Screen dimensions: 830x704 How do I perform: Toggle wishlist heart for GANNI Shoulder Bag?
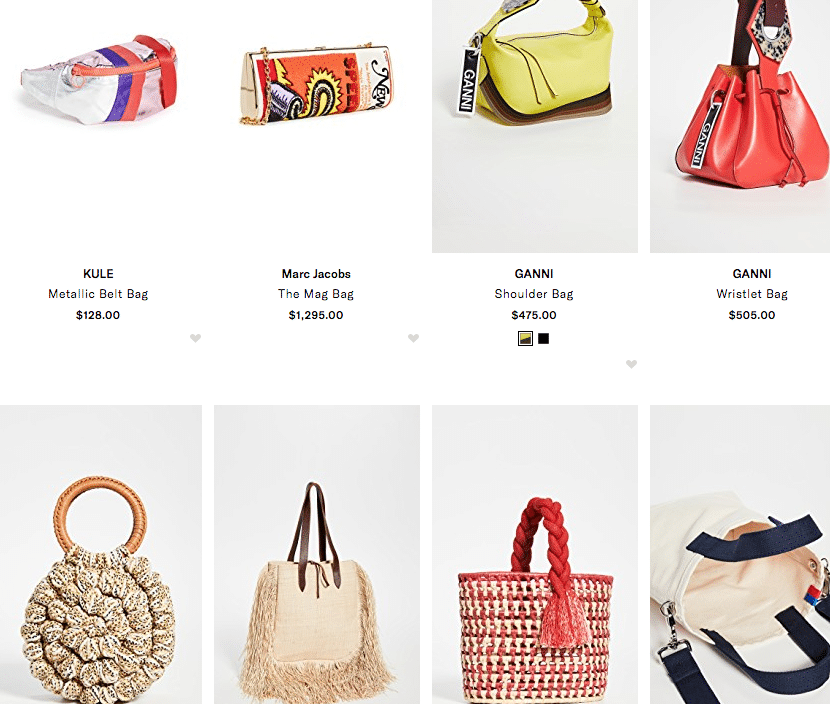pyautogui.click(x=631, y=364)
